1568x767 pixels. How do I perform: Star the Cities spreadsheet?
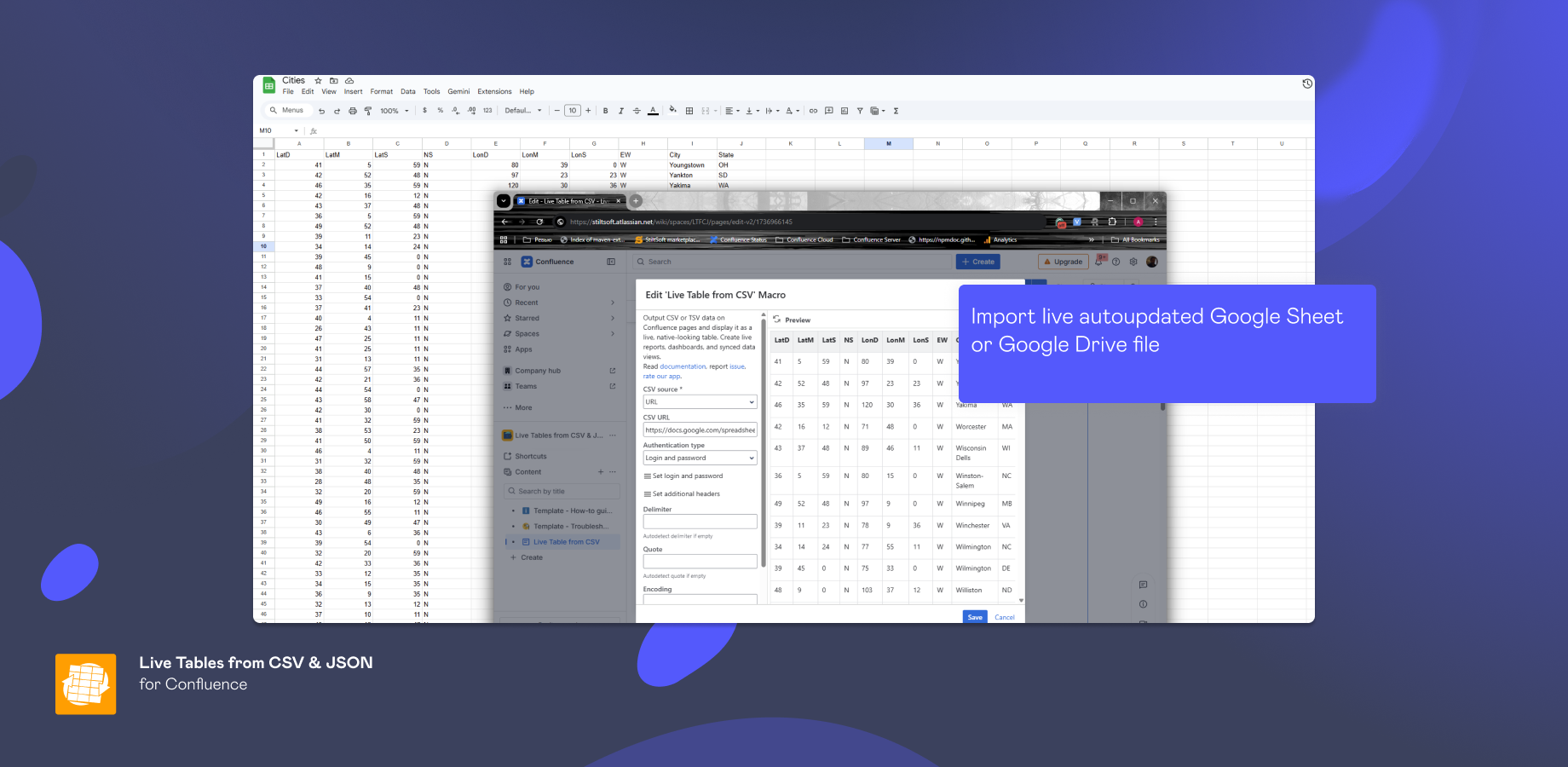(x=317, y=80)
